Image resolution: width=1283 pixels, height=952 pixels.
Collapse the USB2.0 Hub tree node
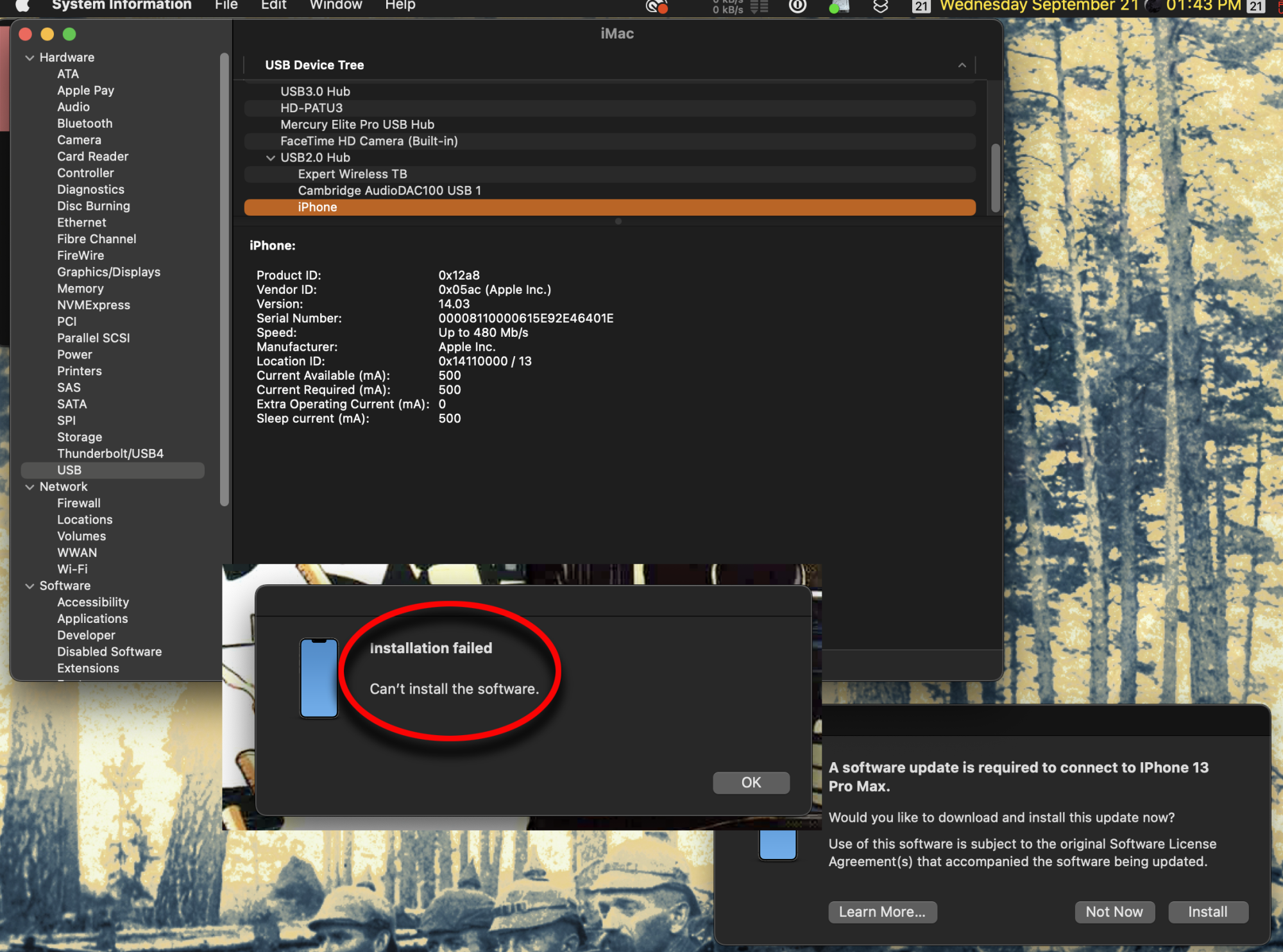(271, 158)
